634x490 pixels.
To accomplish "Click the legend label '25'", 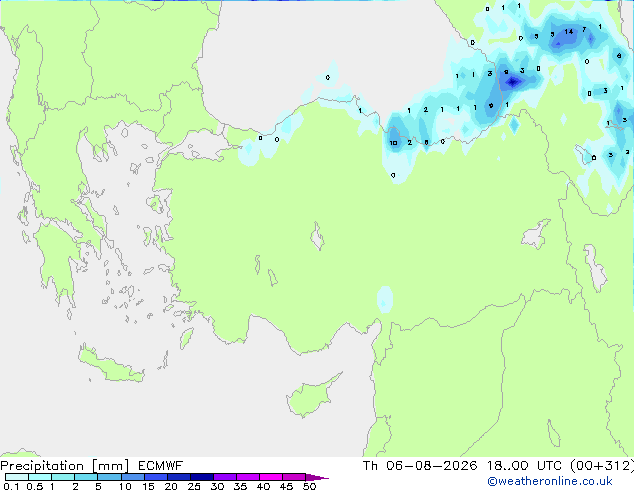I will [x=194, y=486].
